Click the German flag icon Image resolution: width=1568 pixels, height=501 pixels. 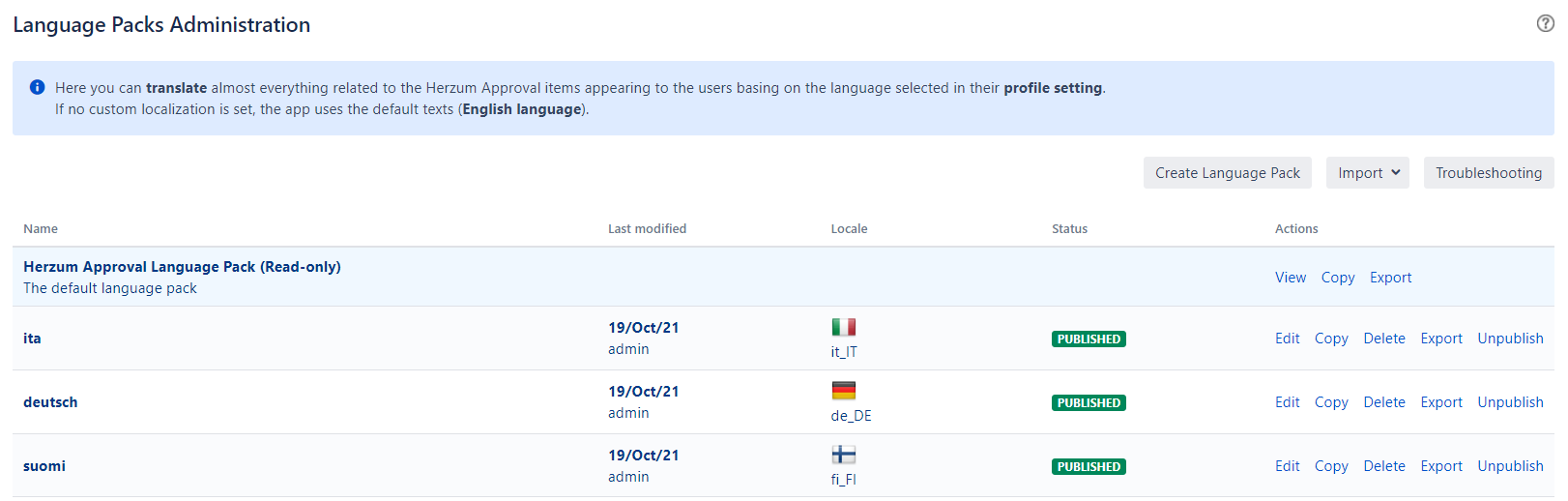coord(843,391)
